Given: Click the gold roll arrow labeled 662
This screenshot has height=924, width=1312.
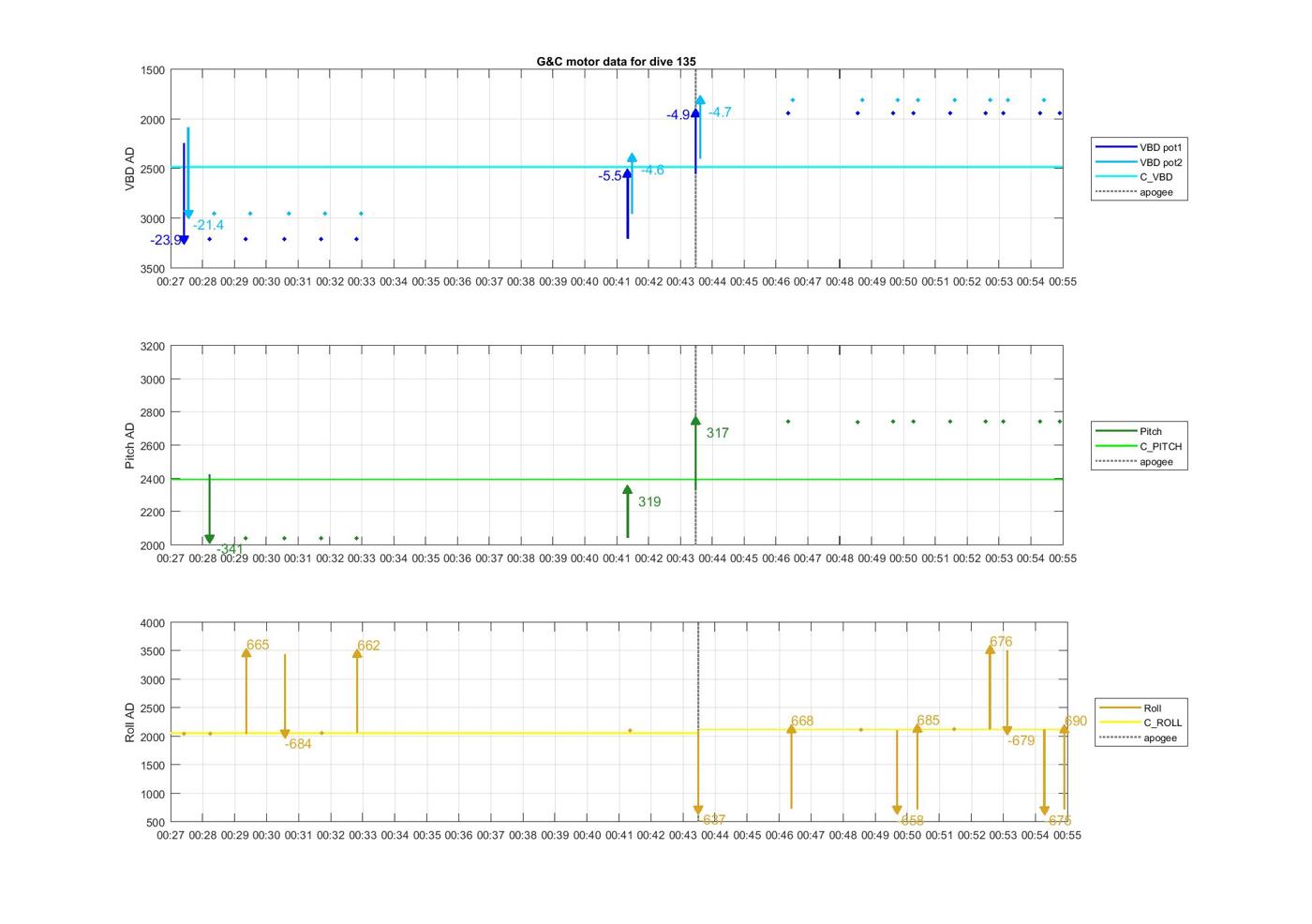Looking at the screenshot, I should pos(357,691).
